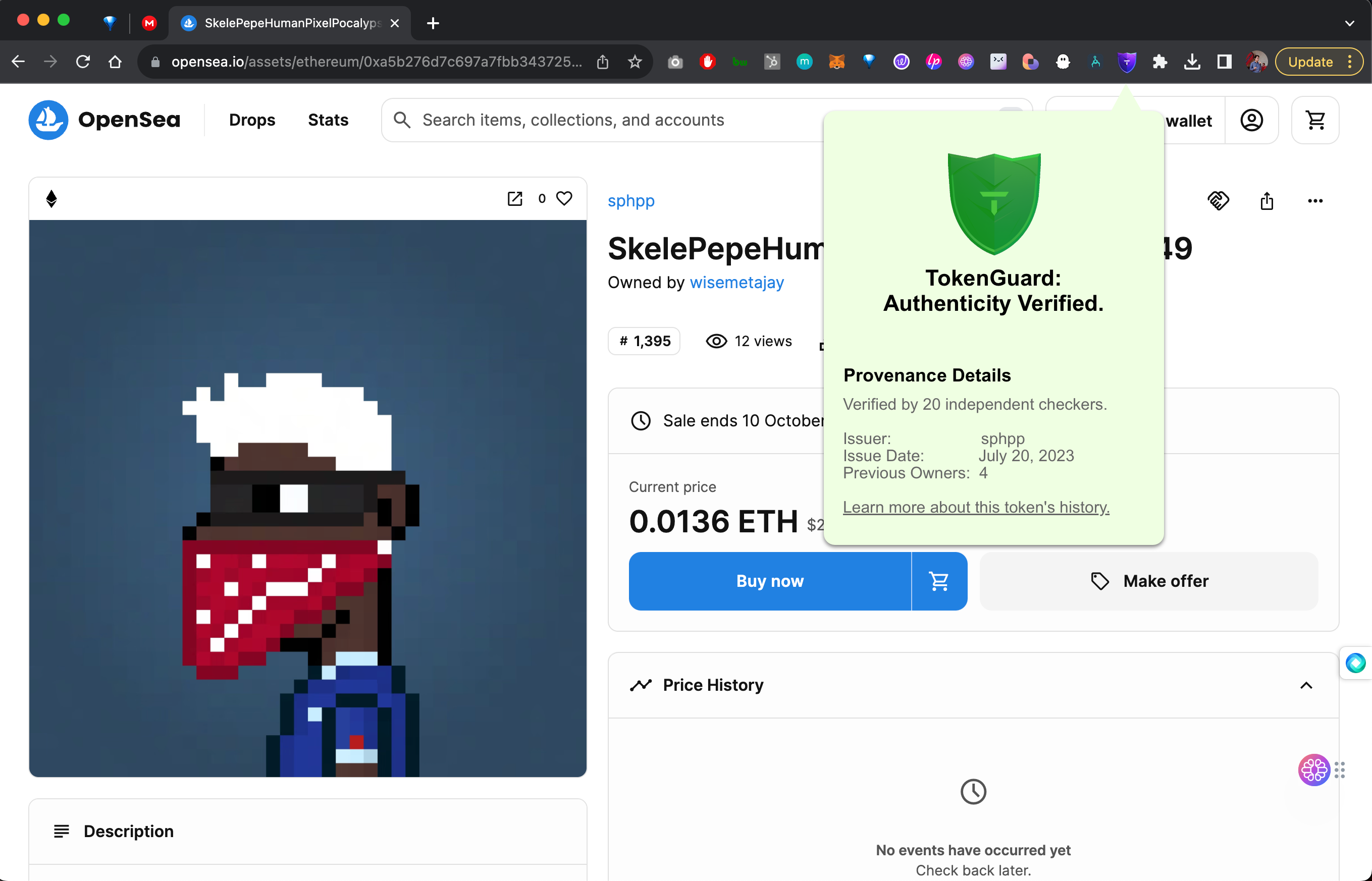Open the browser tab list chevron
This screenshot has height=881, width=1372.
[x=1349, y=23]
